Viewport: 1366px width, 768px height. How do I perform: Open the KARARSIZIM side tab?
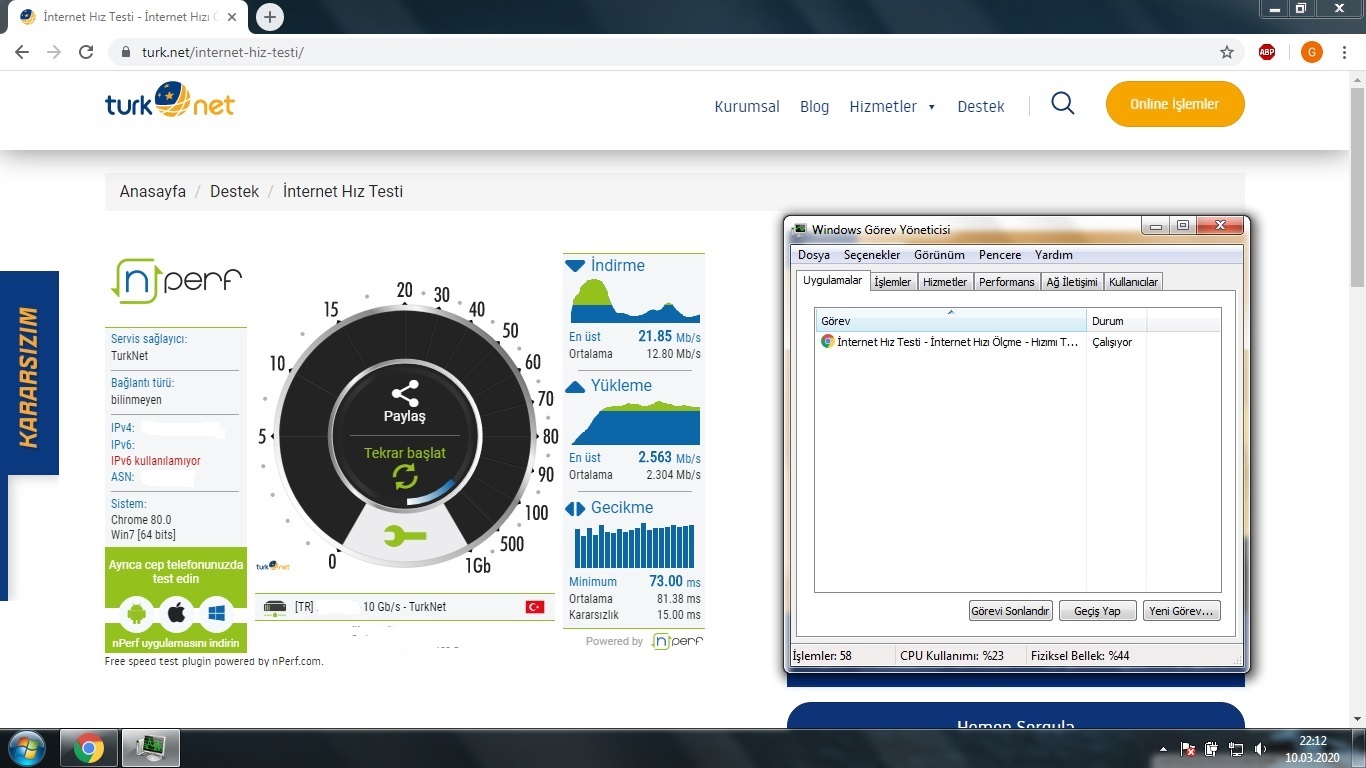coord(29,373)
